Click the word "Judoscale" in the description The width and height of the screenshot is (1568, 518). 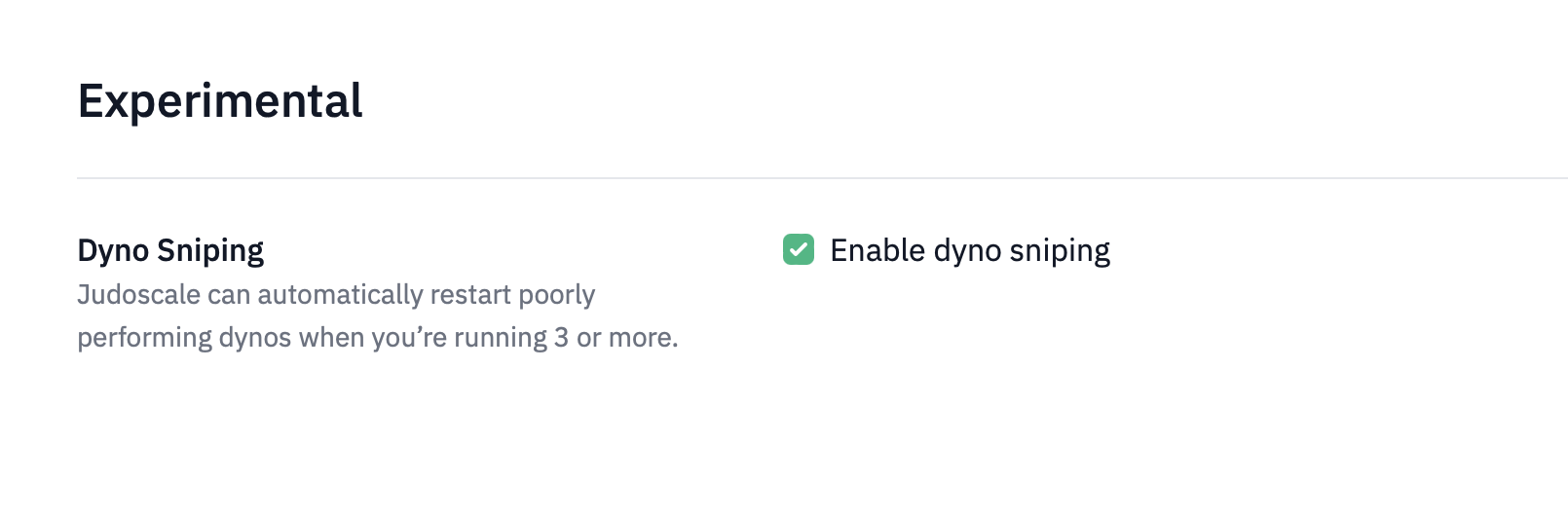coord(138,295)
